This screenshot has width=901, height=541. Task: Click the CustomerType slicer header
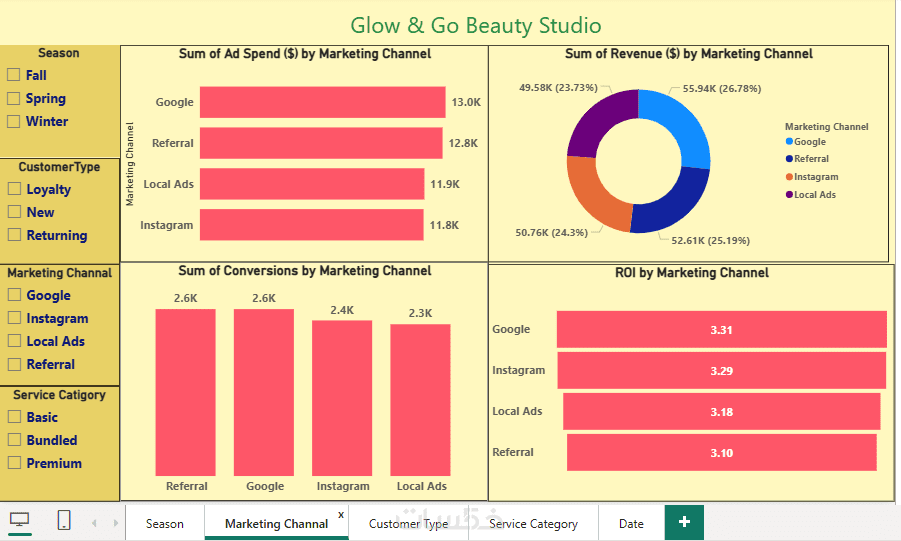coord(59,167)
